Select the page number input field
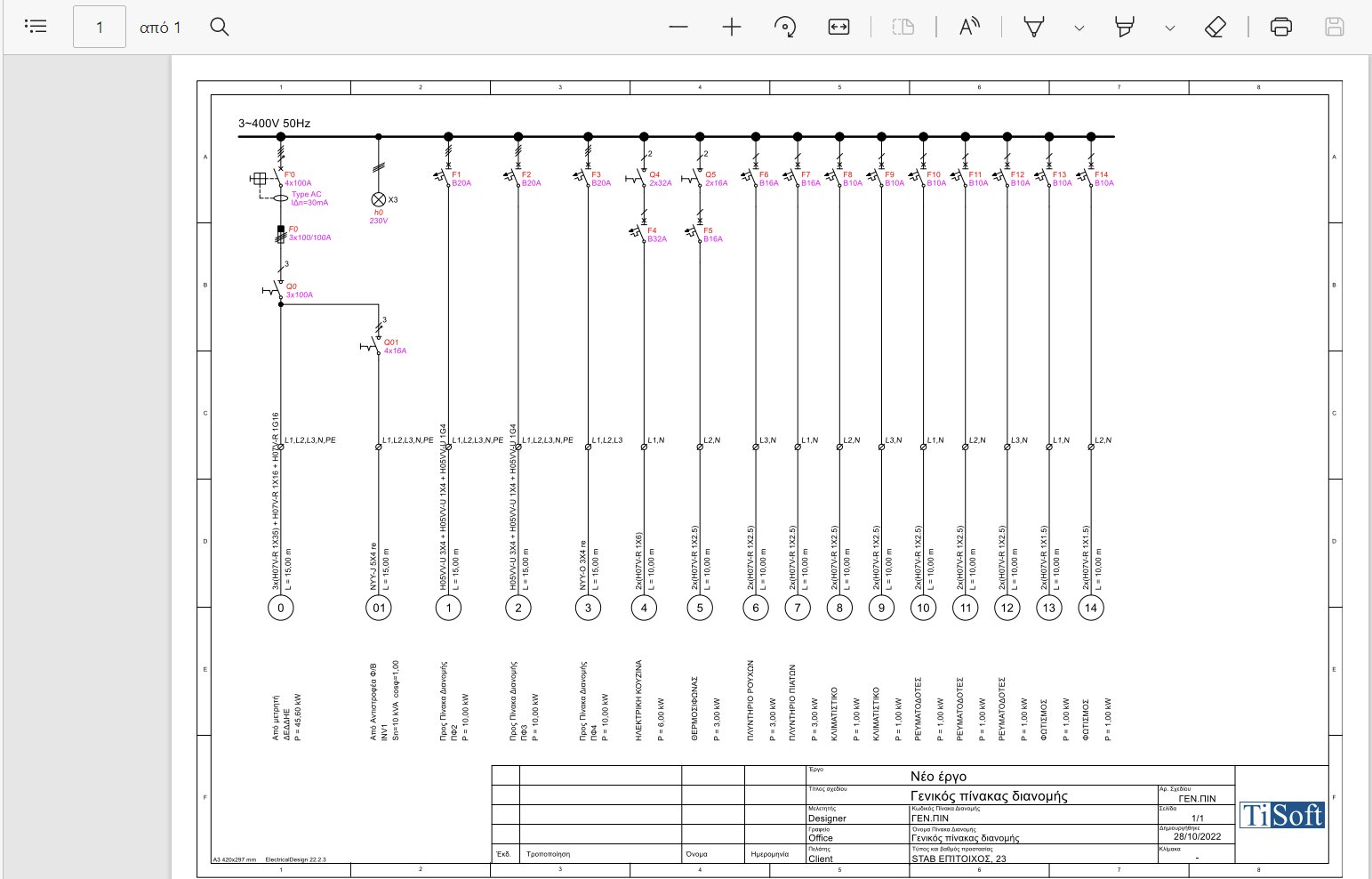Screen dimensions: 1372x879 [99, 27]
